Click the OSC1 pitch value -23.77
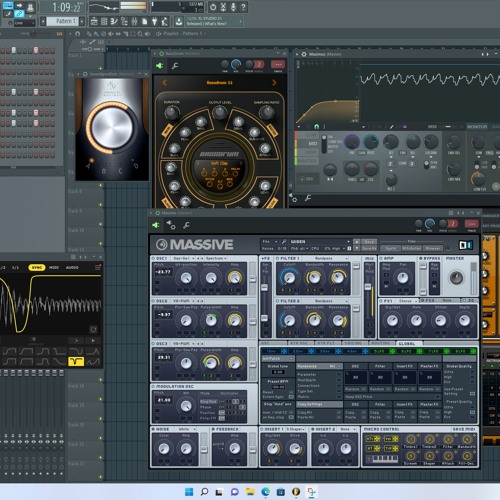The image size is (500, 500). [163, 272]
